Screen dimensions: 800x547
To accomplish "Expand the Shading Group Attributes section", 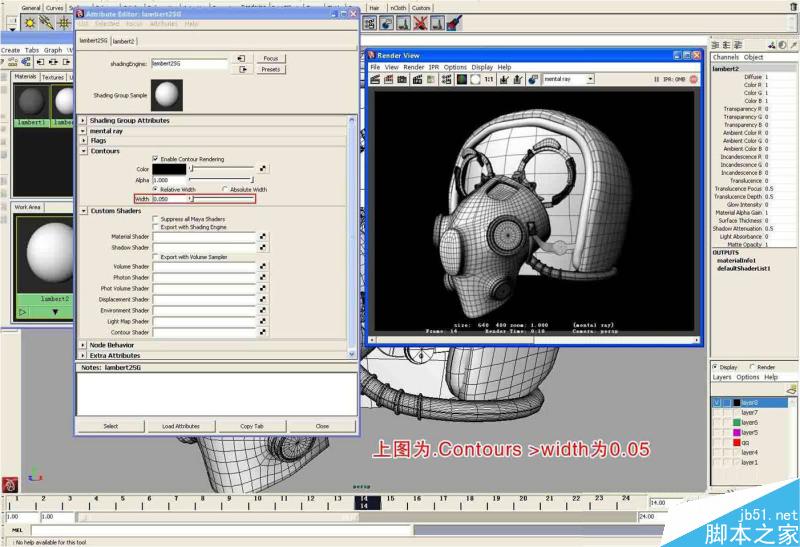I will pos(83,120).
